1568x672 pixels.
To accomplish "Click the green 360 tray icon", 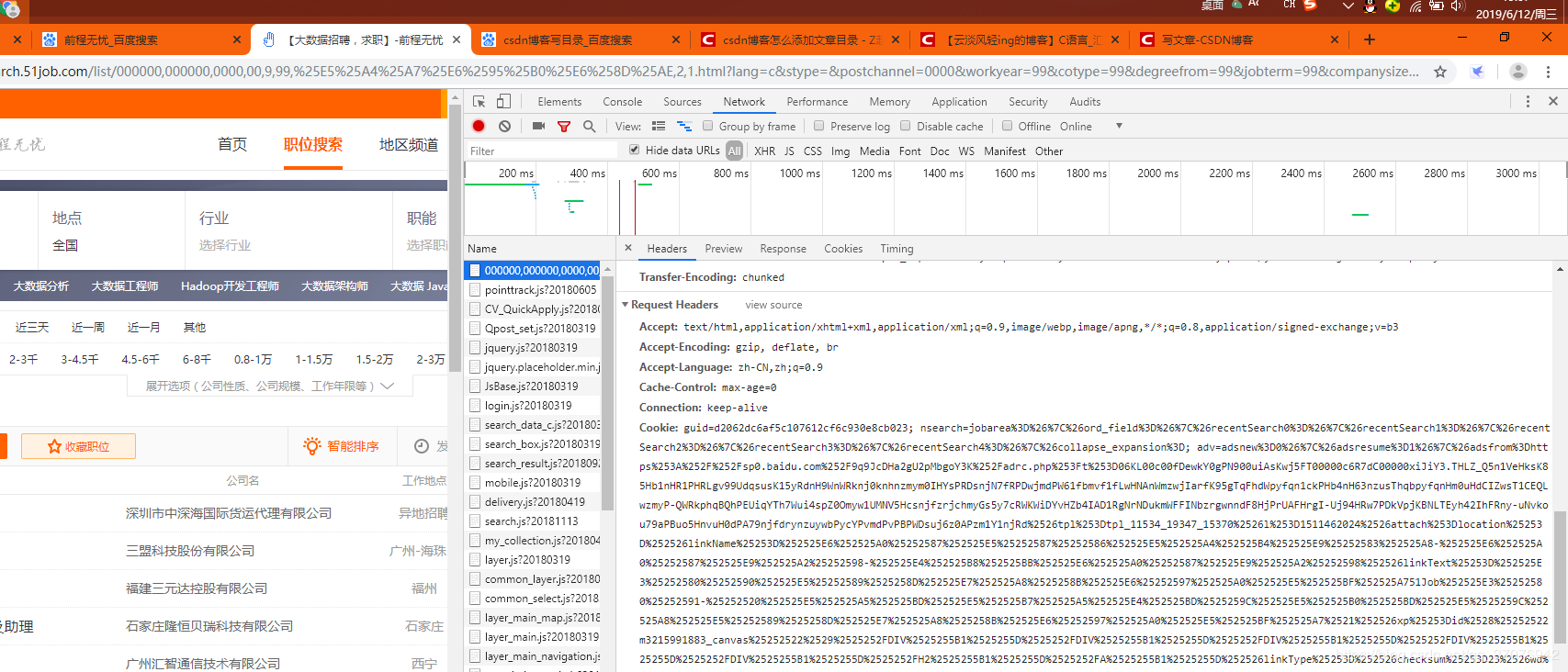I will coord(1393,6).
